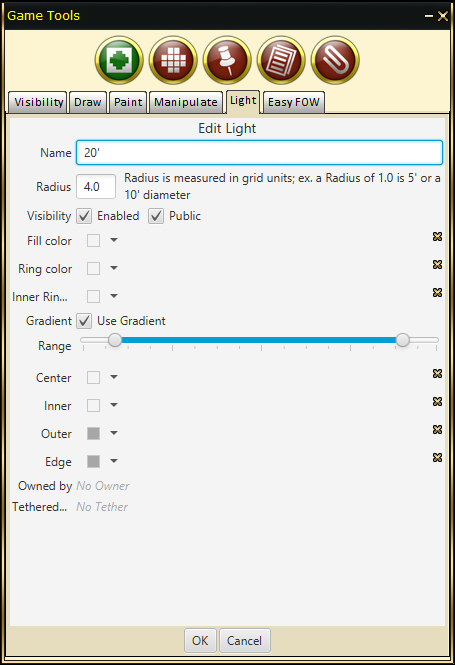Expand the Fill color dropdown arrow
Screen dimensions: 455x665
tap(114, 240)
